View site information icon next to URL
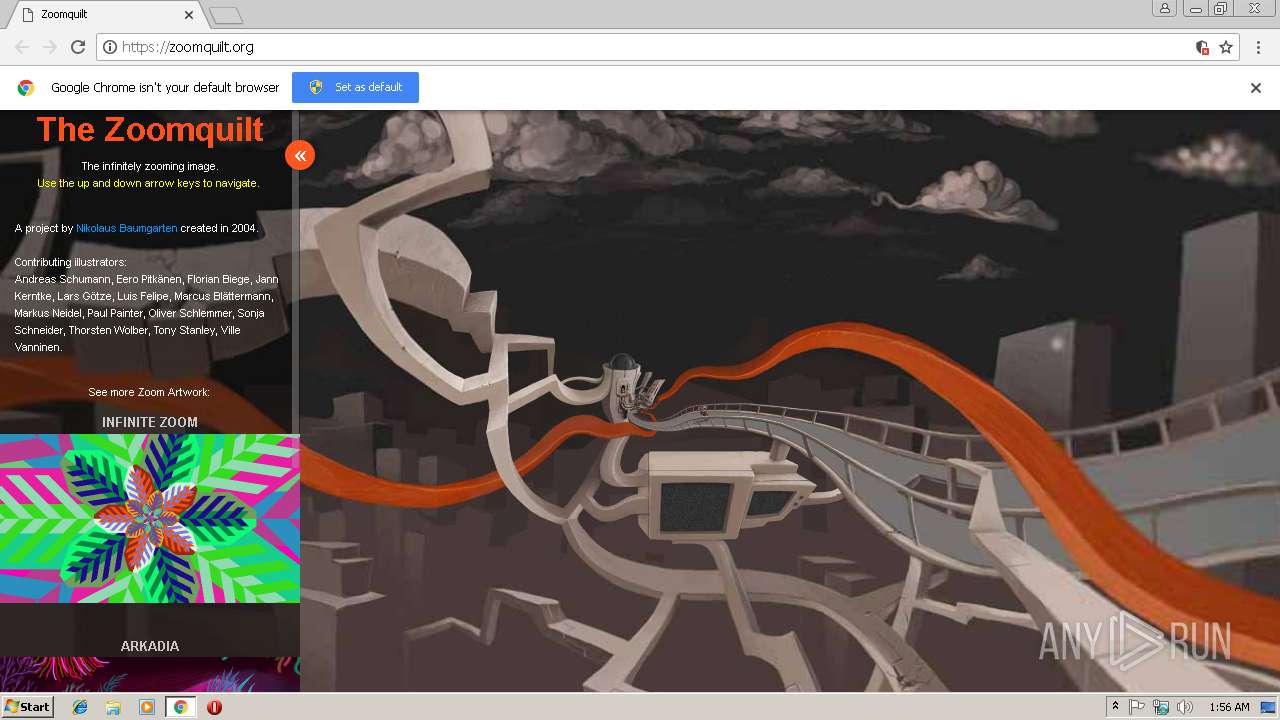 110,47
